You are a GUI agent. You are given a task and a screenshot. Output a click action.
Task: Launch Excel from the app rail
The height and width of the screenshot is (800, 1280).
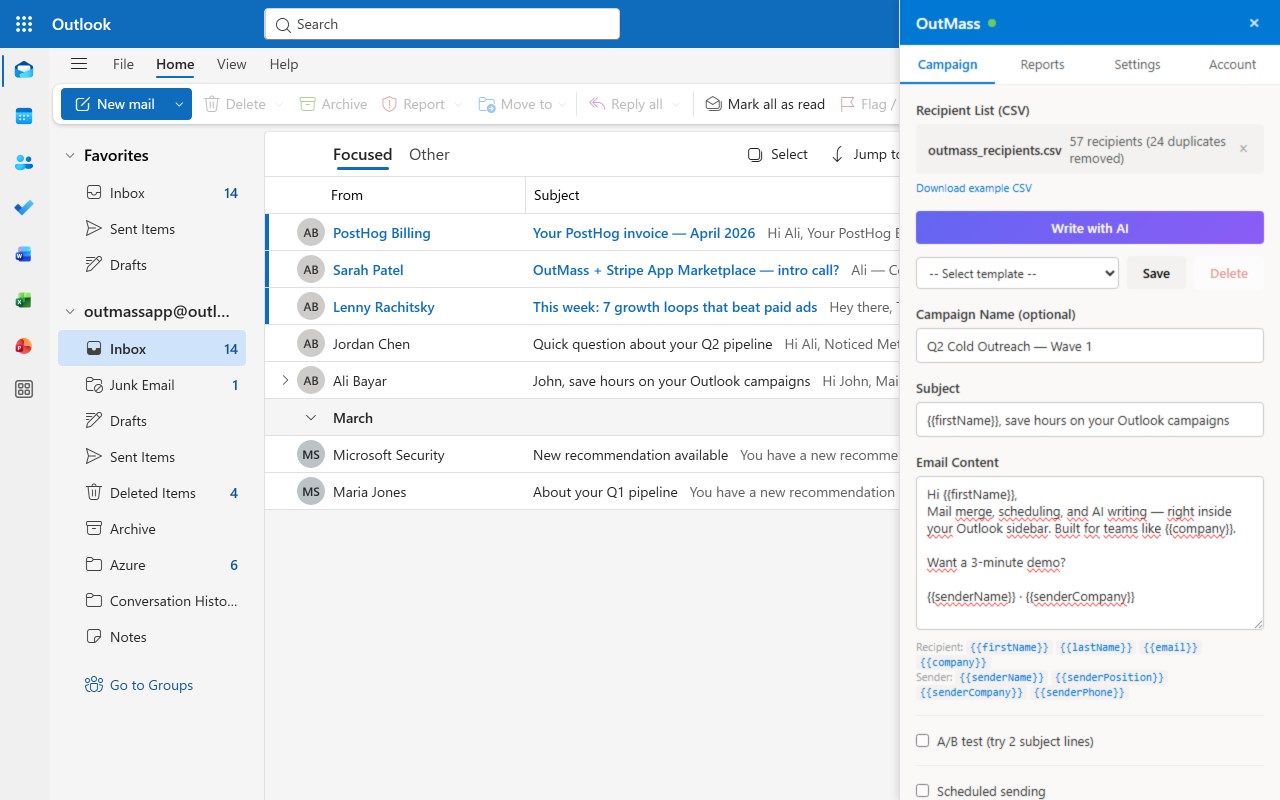pos(24,300)
